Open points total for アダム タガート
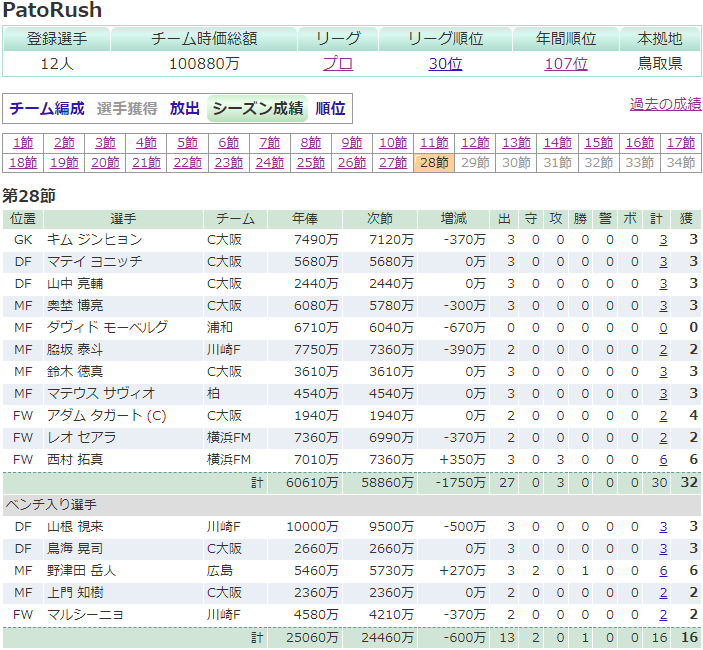Image resolution: width=703 pixels, height=650 pixels. 663,416
